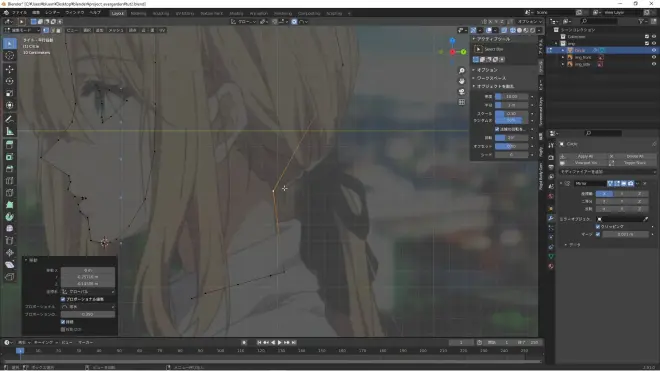Hide img_side object via outliner eye
This screenshot has width=660, height=371.
(654, 64)
